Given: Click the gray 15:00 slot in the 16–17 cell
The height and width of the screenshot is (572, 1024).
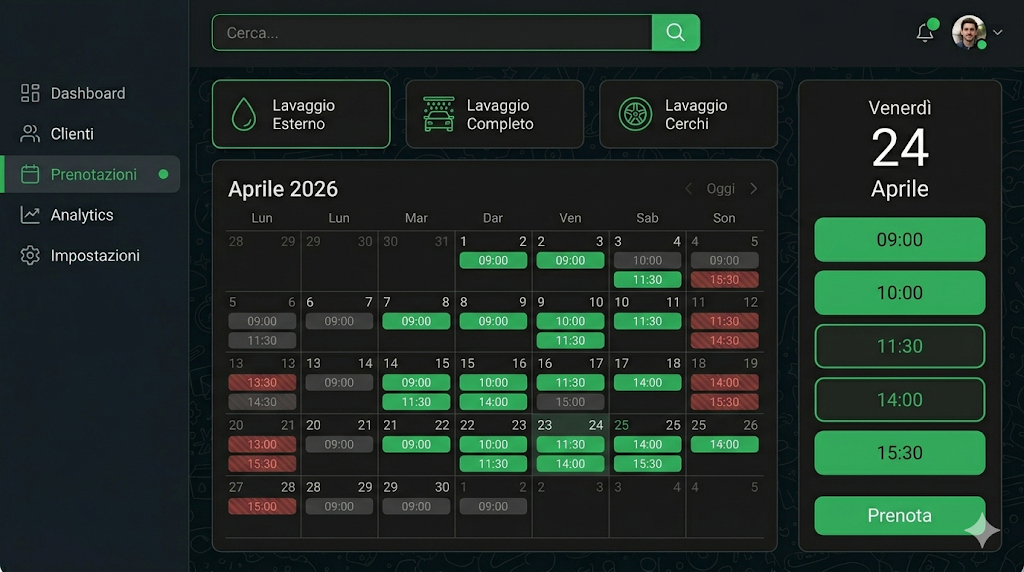Looking at the screenshot, I should [570, 402].
